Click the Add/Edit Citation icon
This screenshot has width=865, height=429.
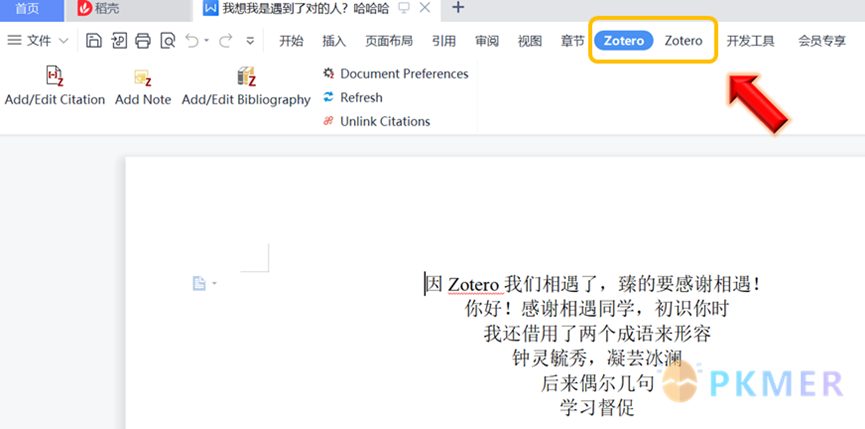click(55, 77)
